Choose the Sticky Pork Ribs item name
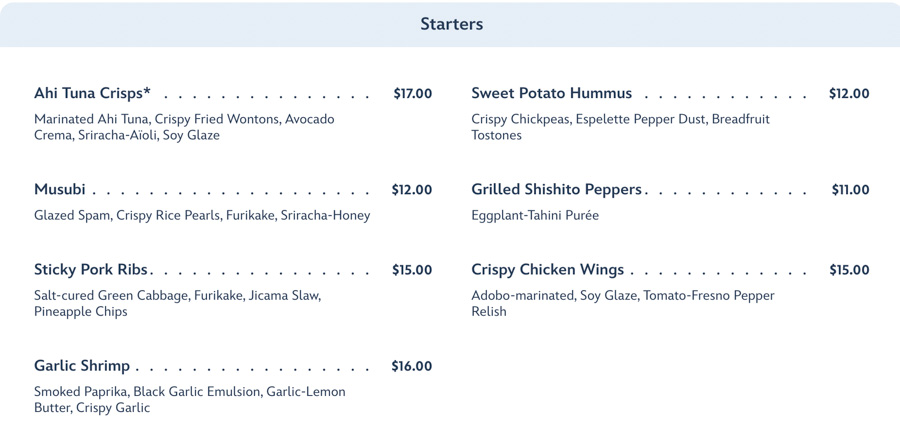The image size is (900, 447). tap(91, 270)
